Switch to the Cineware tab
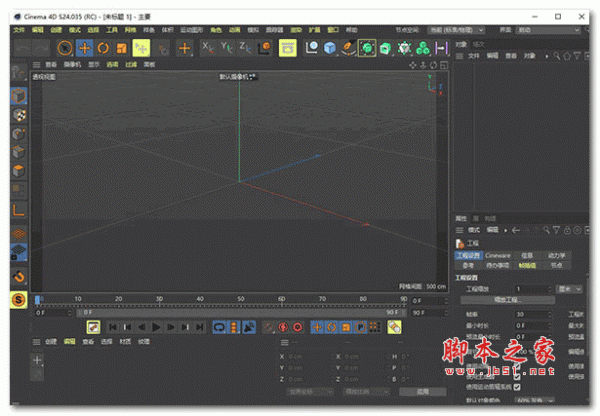Viewport: 600px width, 416px height. click(x=498, y=255)
